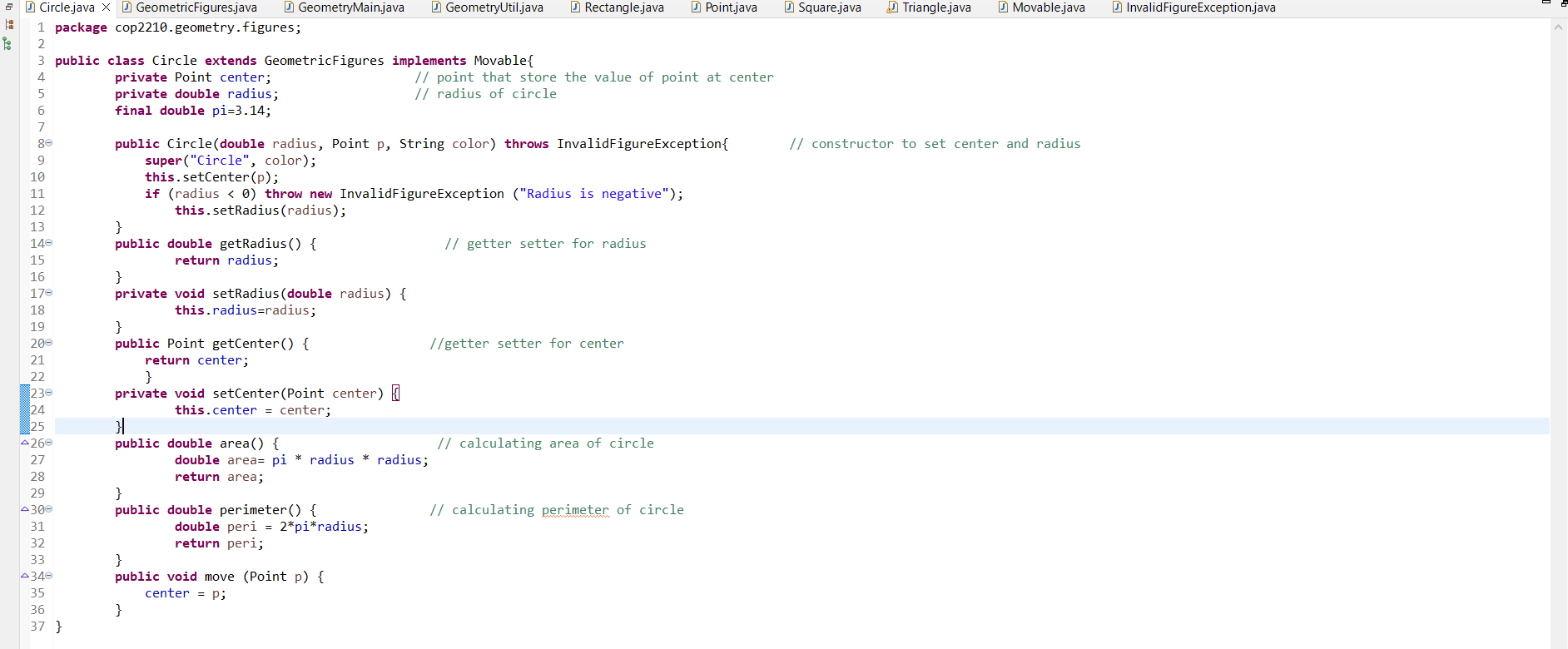Click the scroll-up arrow of the editor scrollbar
1568x649 pixels.
click(x=1558, y=27)
